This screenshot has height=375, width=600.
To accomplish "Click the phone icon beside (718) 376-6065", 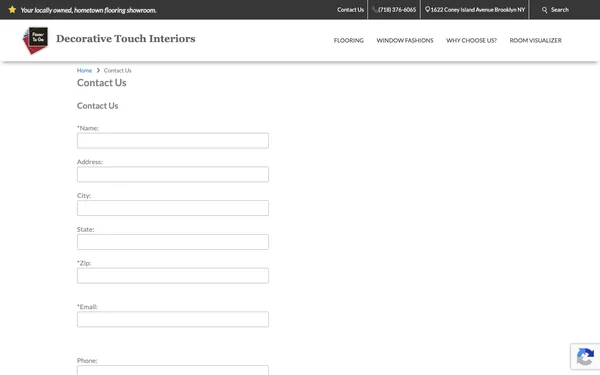I will 375,10.
